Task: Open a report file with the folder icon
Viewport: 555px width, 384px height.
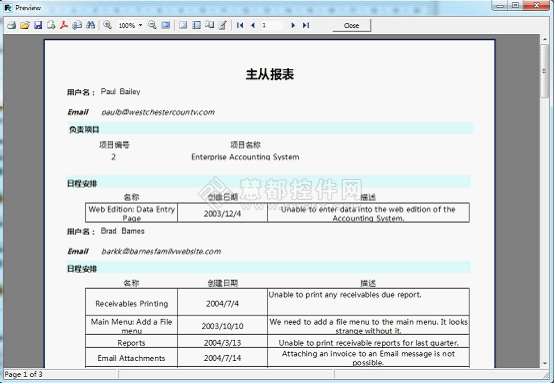Action: click(25, 25)
